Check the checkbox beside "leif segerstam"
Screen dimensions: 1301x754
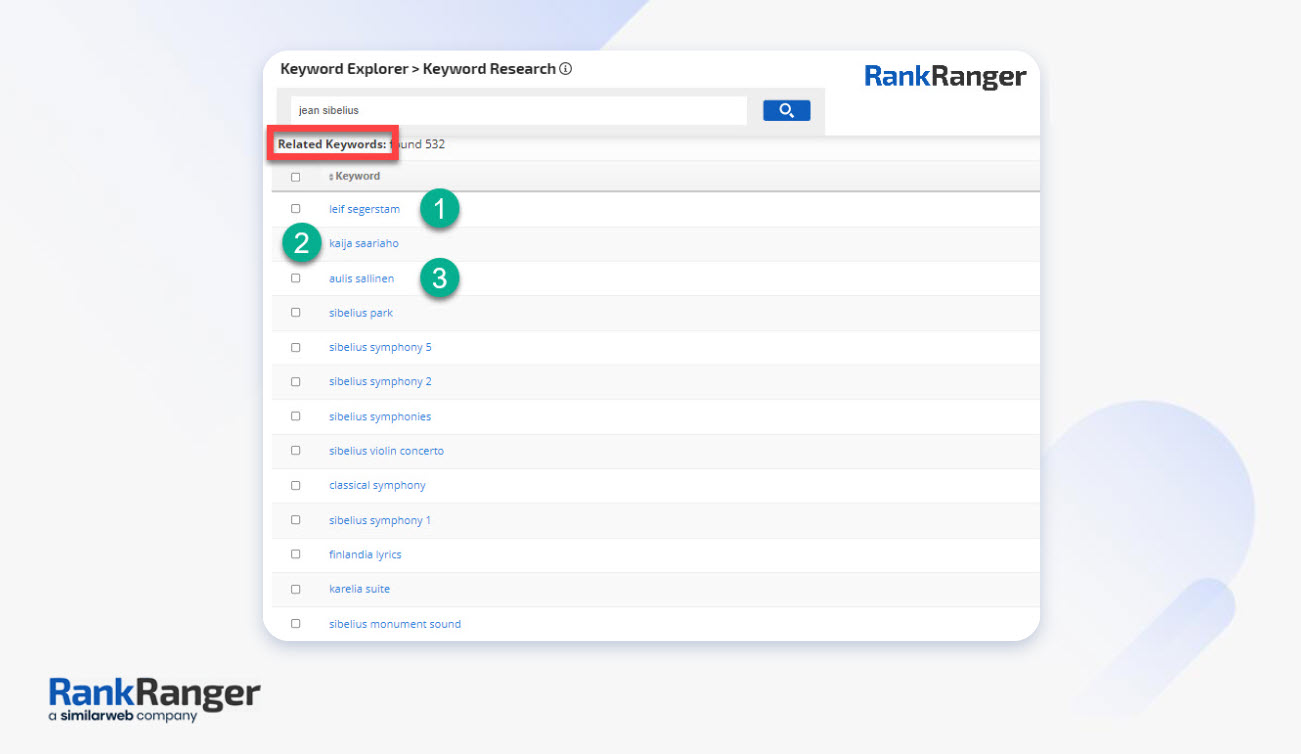click(x=295, y=209)
